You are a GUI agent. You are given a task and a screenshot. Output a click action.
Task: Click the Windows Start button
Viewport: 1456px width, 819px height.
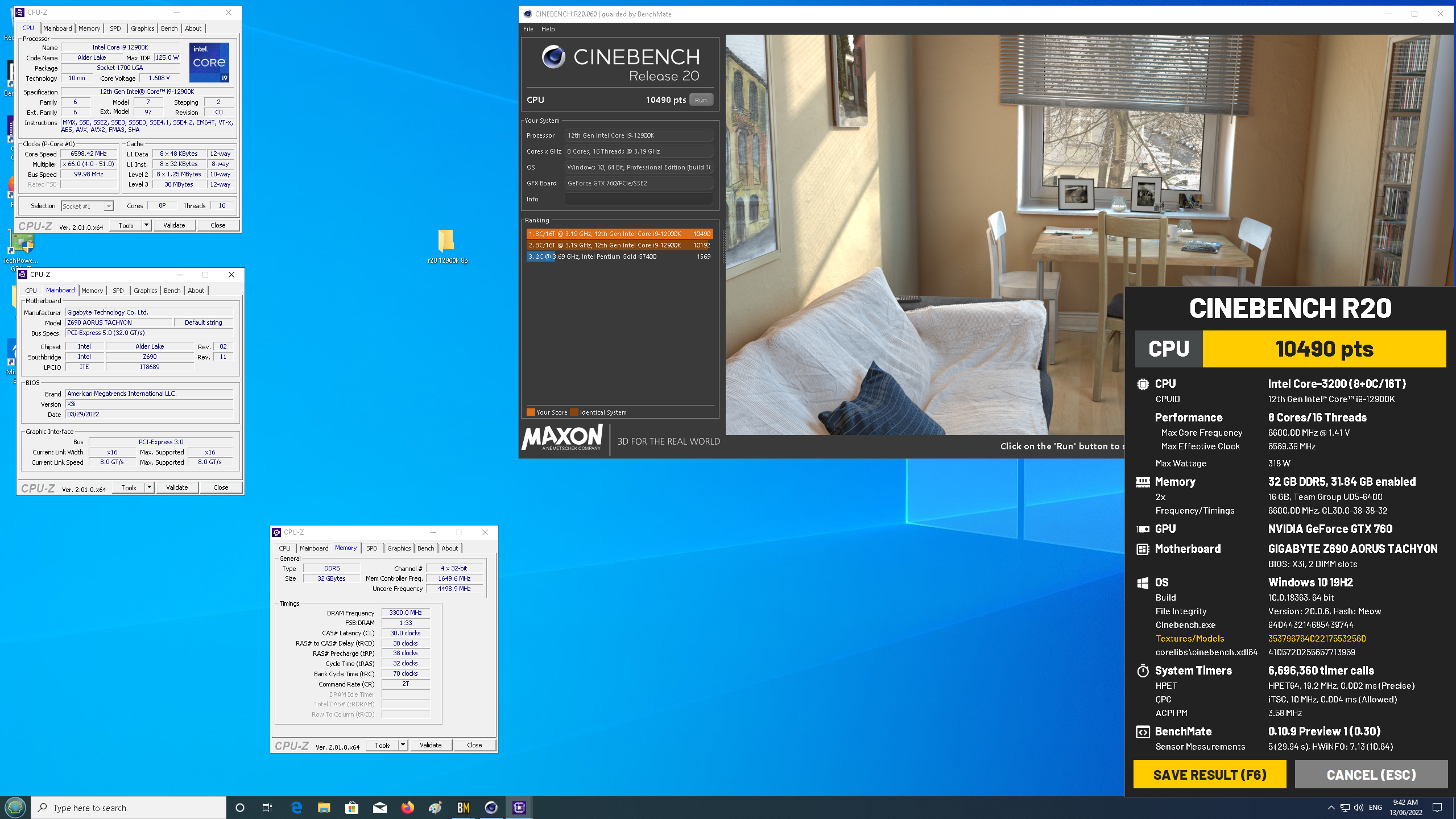[15, 808]
